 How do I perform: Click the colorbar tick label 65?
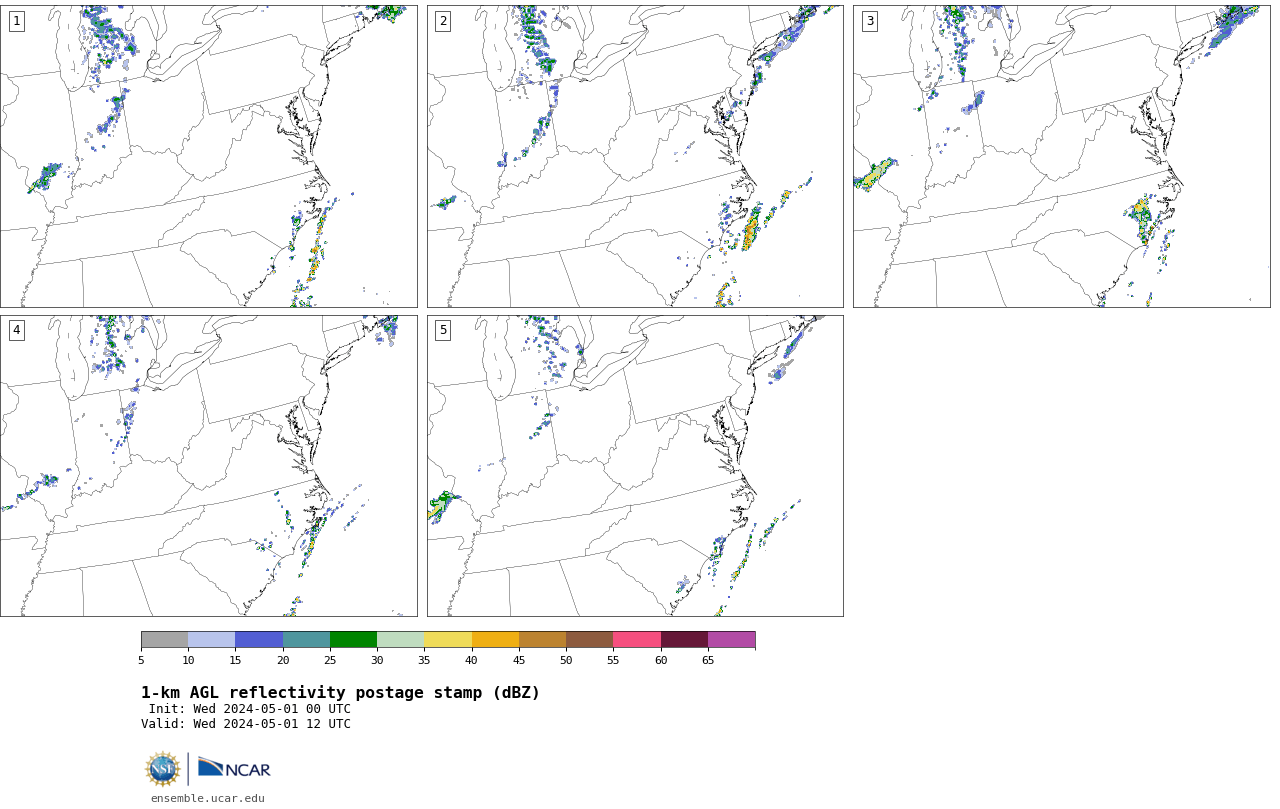(x=708, y=660)
